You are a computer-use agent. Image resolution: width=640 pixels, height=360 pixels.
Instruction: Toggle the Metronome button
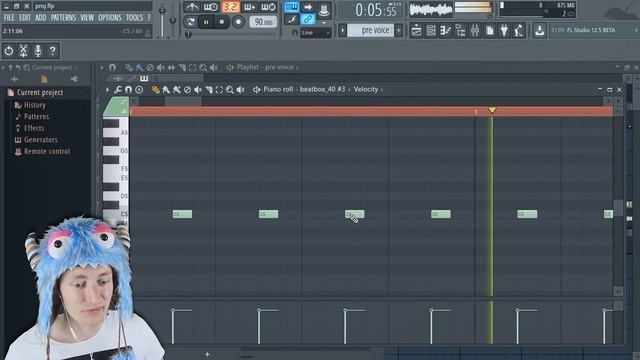click(192, 7)
